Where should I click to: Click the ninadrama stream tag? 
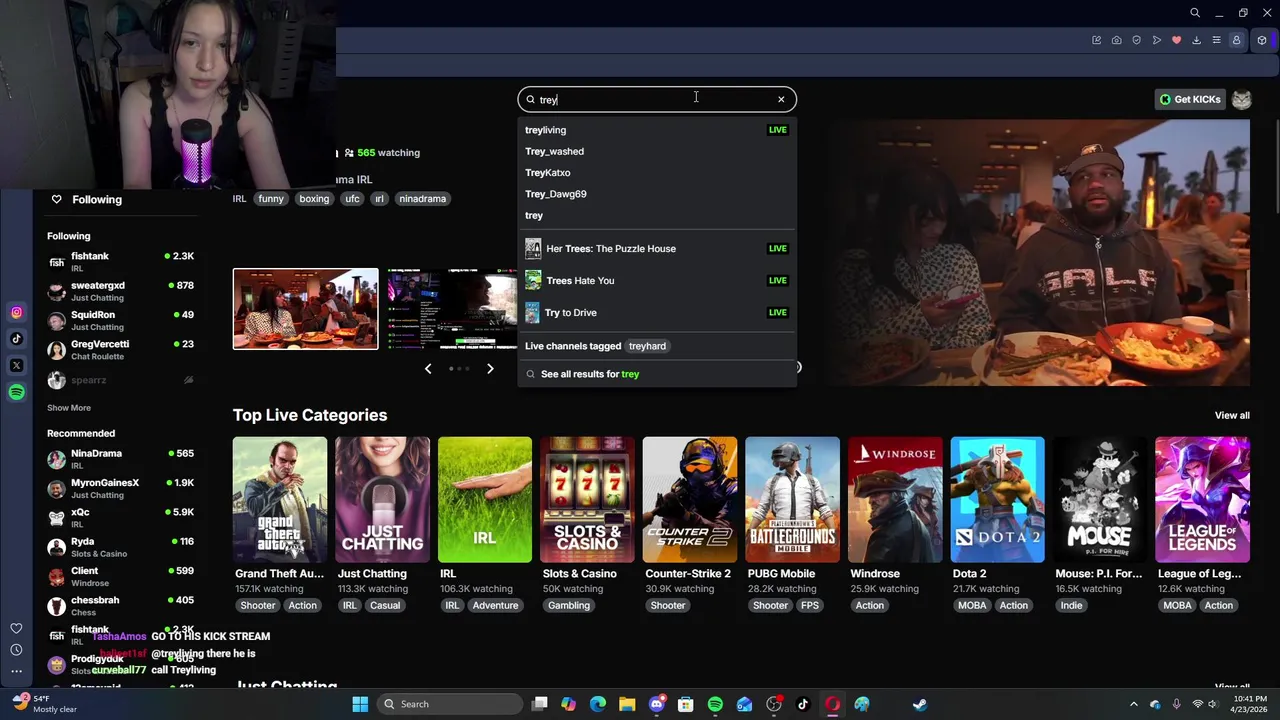click(x=422, y=199)
